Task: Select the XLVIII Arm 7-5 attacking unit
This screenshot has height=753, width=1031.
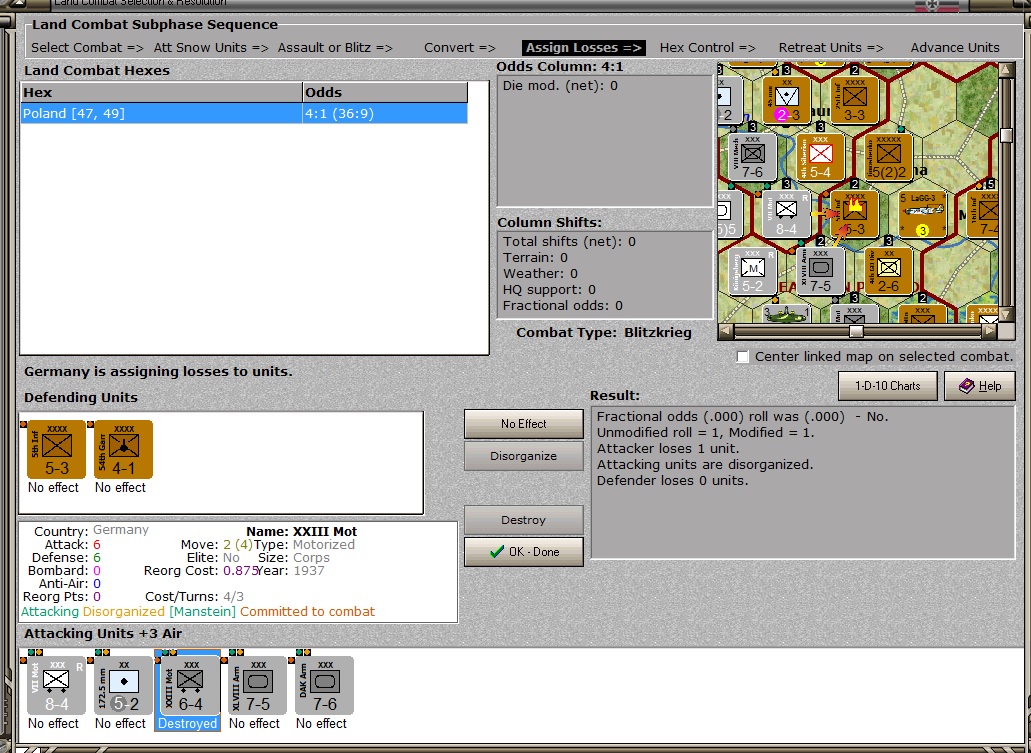Action: point(257,685)
